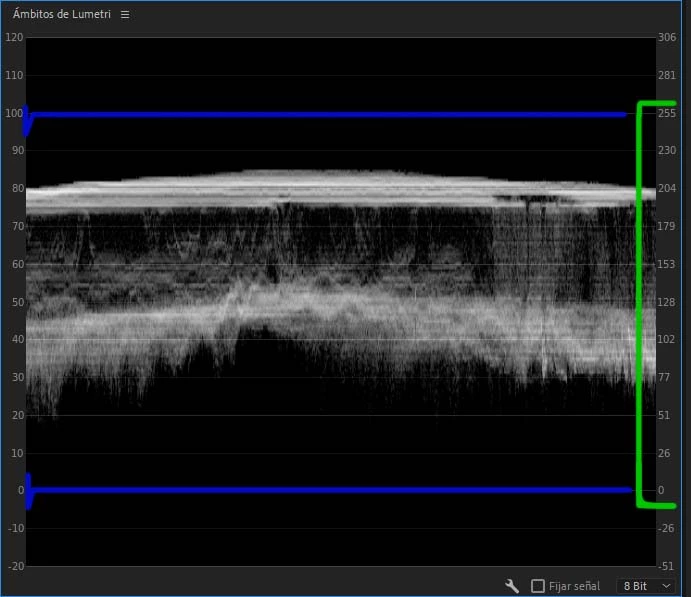Viewport: 691px width, 597px height.
Task: Click the 50 label on left scale
Action: pyautogui.click(x=18, y=302)
